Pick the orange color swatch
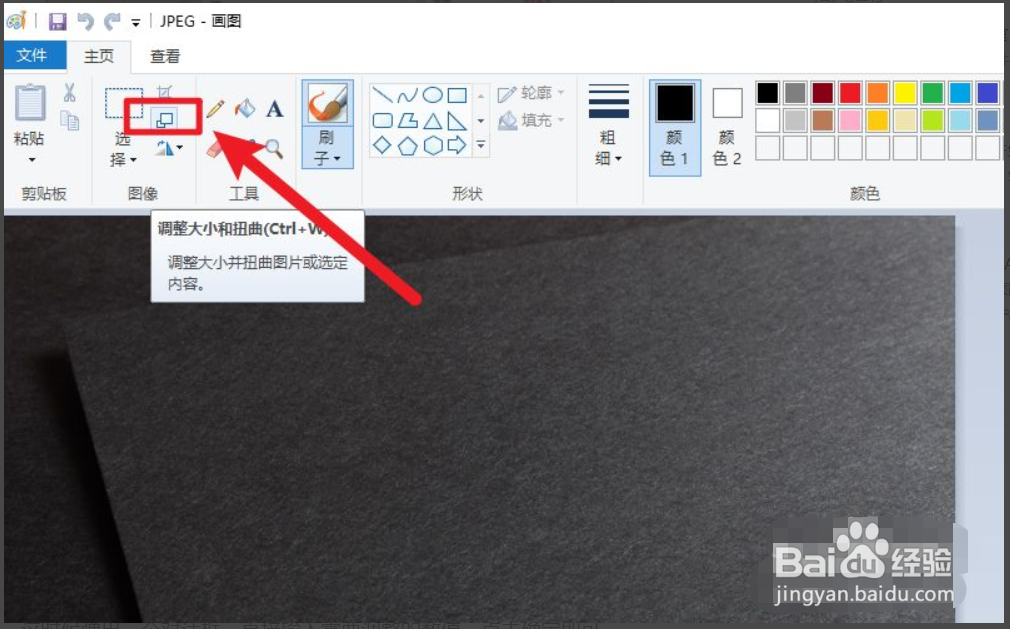Viewport: 1010px width, 629px height. coord(878,93)
